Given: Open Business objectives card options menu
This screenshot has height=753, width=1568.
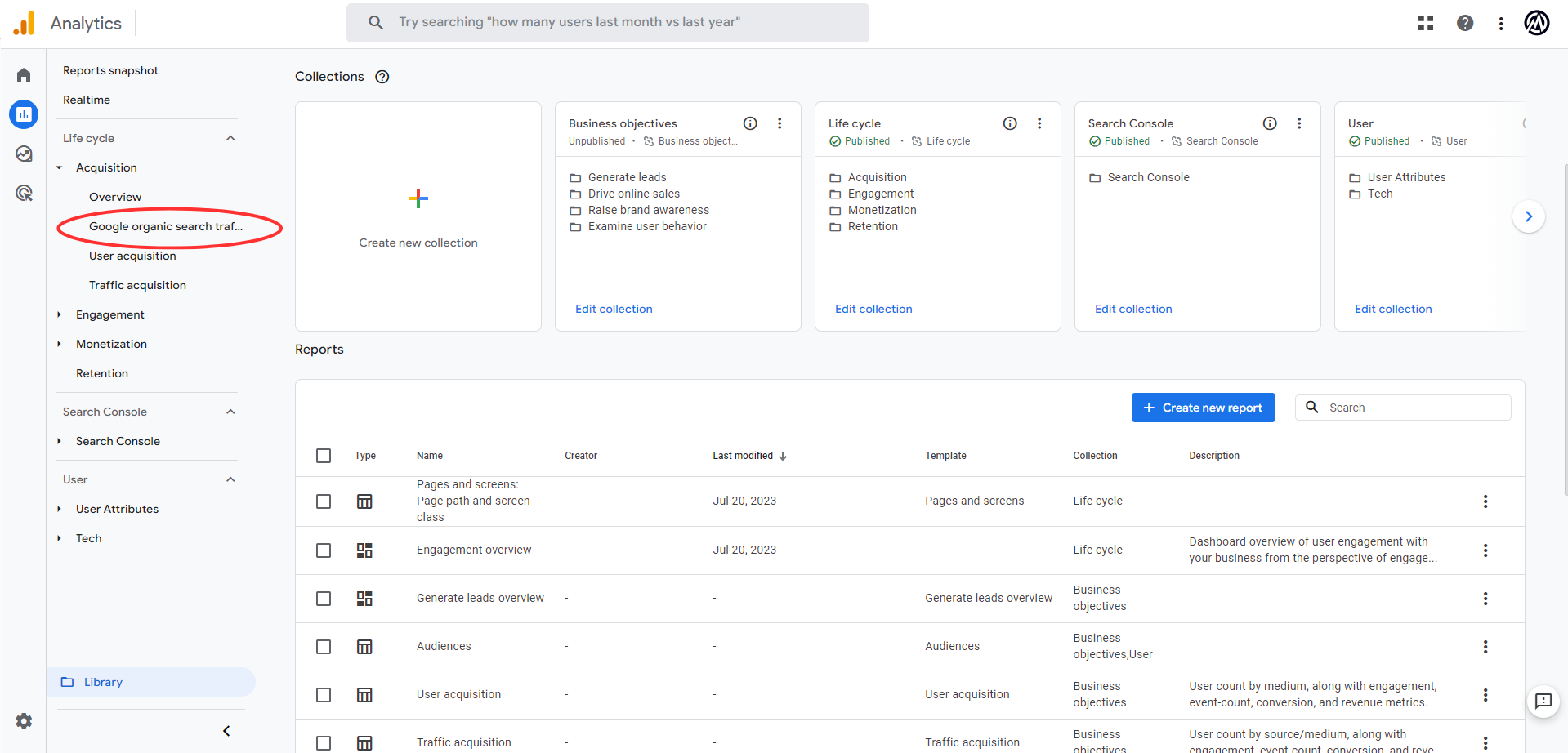Looking at the screenshot, I should (780, 123).
